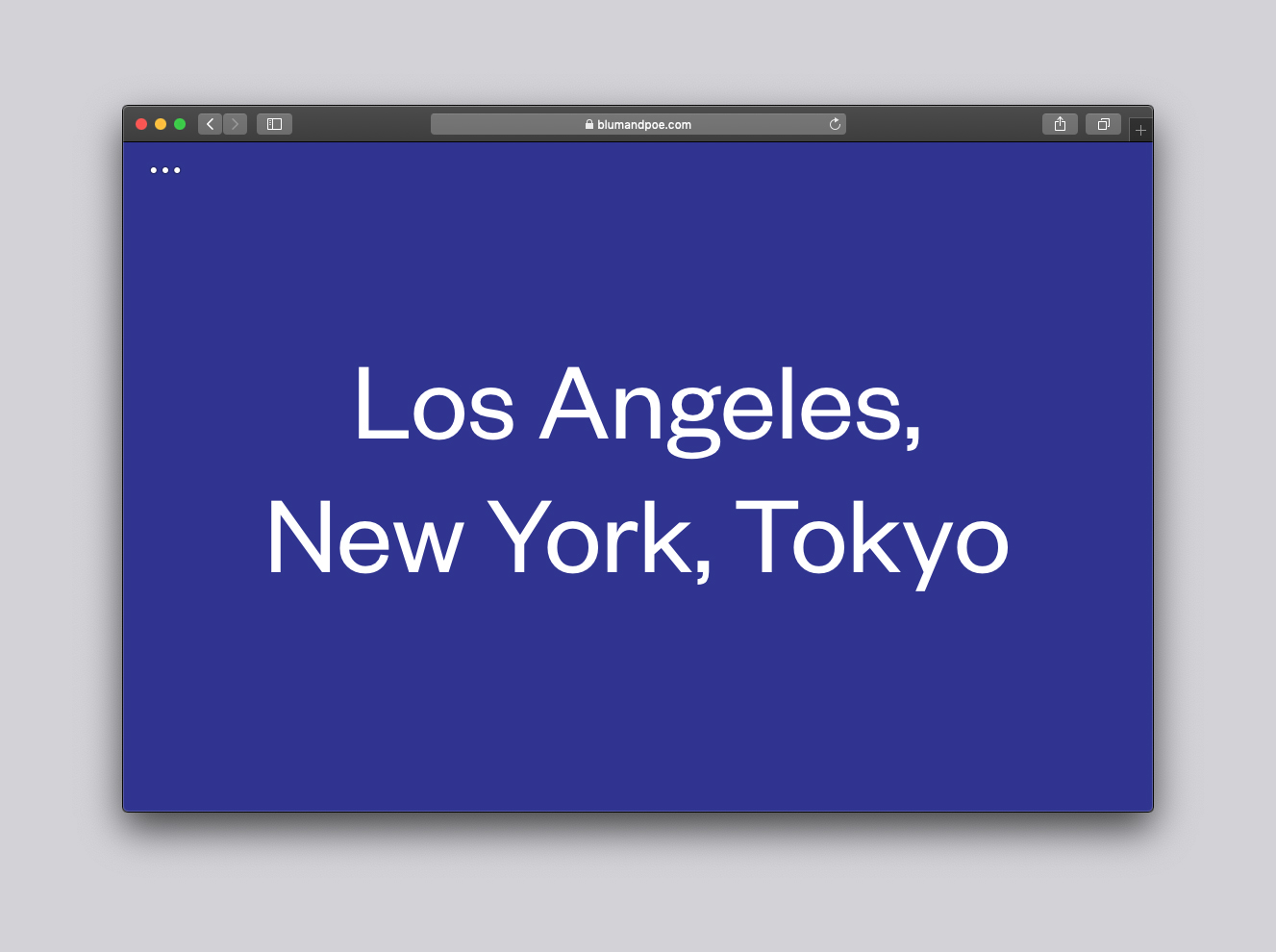This screenshot has width=1276, height=952.
Task: Close the Safari window with the red button
Action: tap(141, 124)
